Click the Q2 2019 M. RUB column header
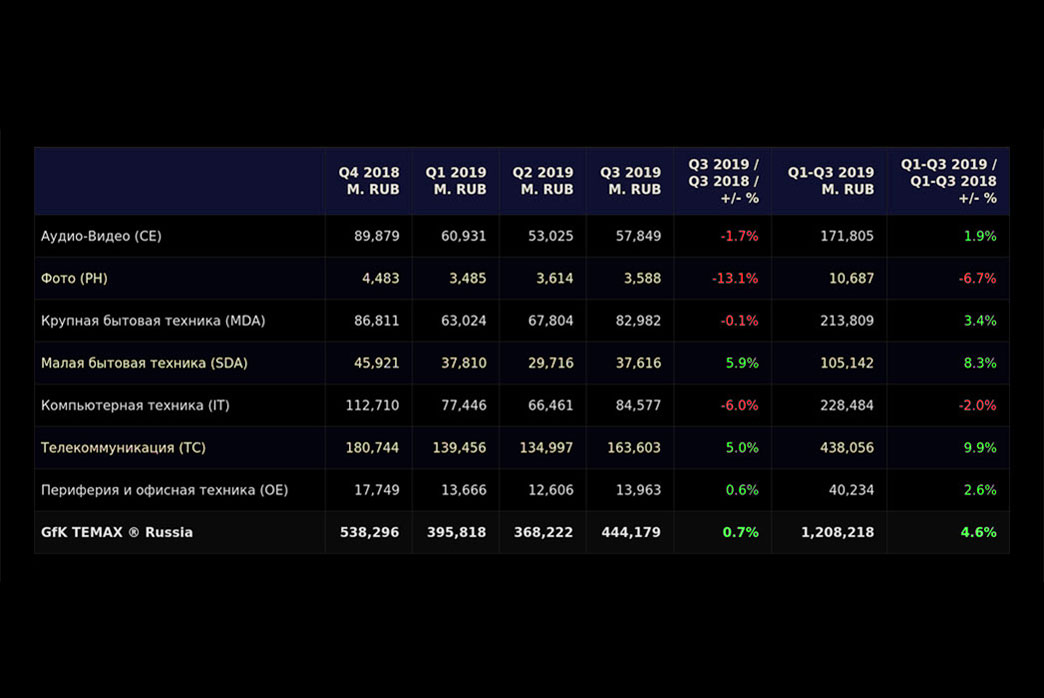 pos(543,180)
